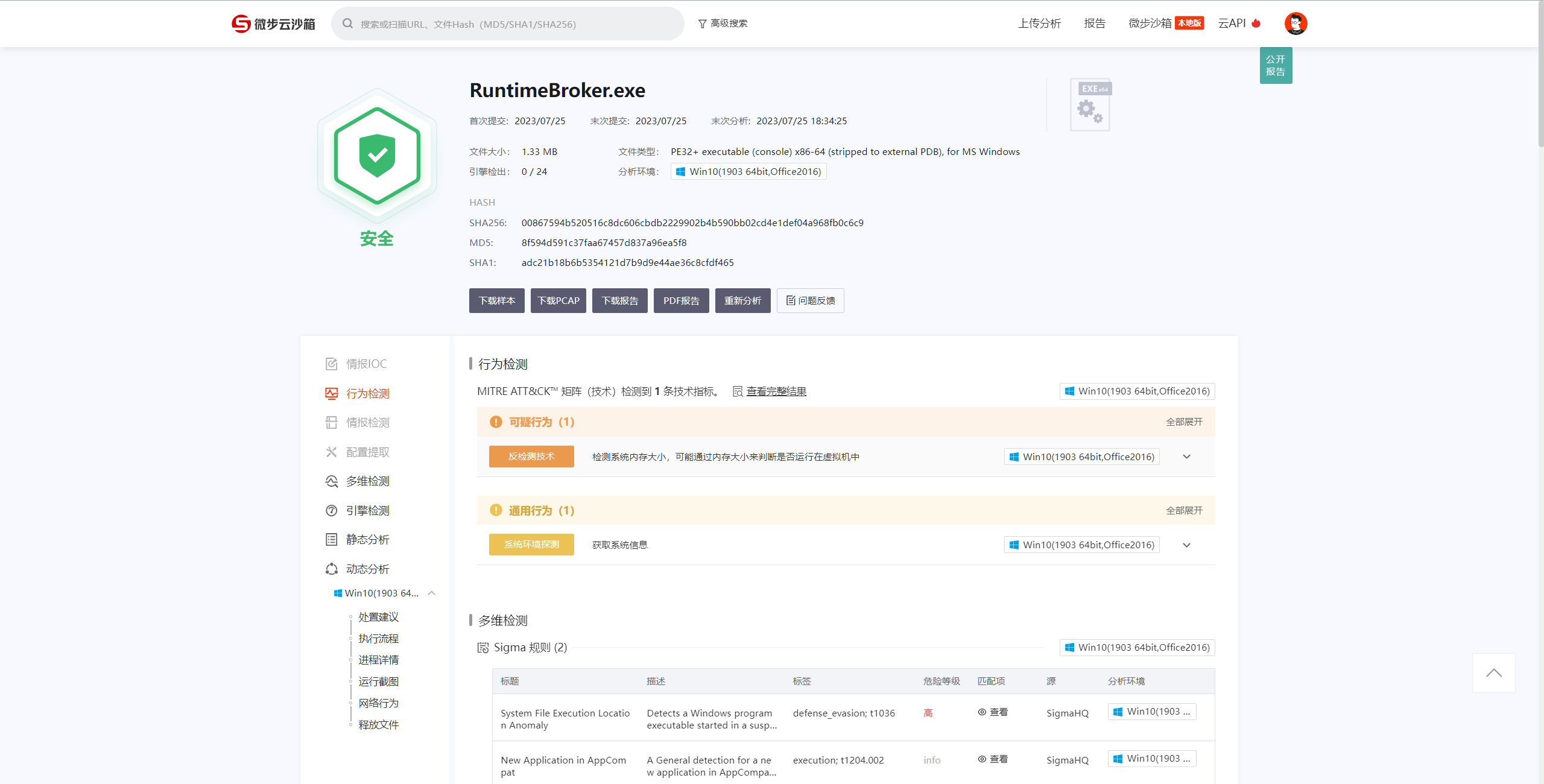View match for New Application in AppCompat
Viewport: 1544px width, 784px height.
point(993,759)
